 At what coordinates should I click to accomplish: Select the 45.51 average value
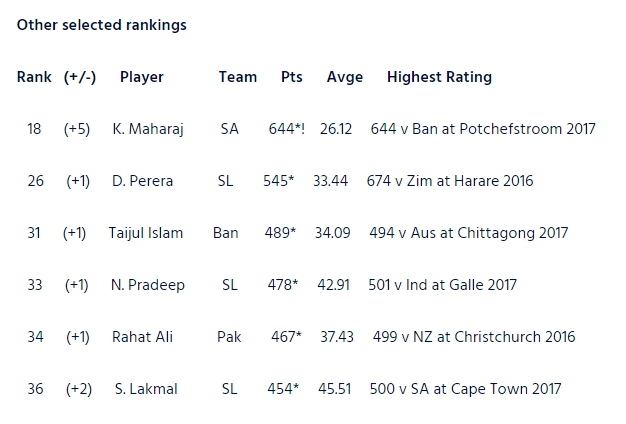click(x=335, y=389)
